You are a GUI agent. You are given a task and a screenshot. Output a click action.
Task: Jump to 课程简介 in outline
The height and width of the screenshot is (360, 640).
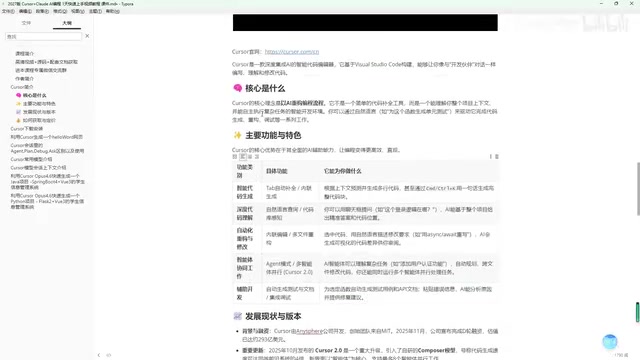pyautogui.click(x=24, y=53)
